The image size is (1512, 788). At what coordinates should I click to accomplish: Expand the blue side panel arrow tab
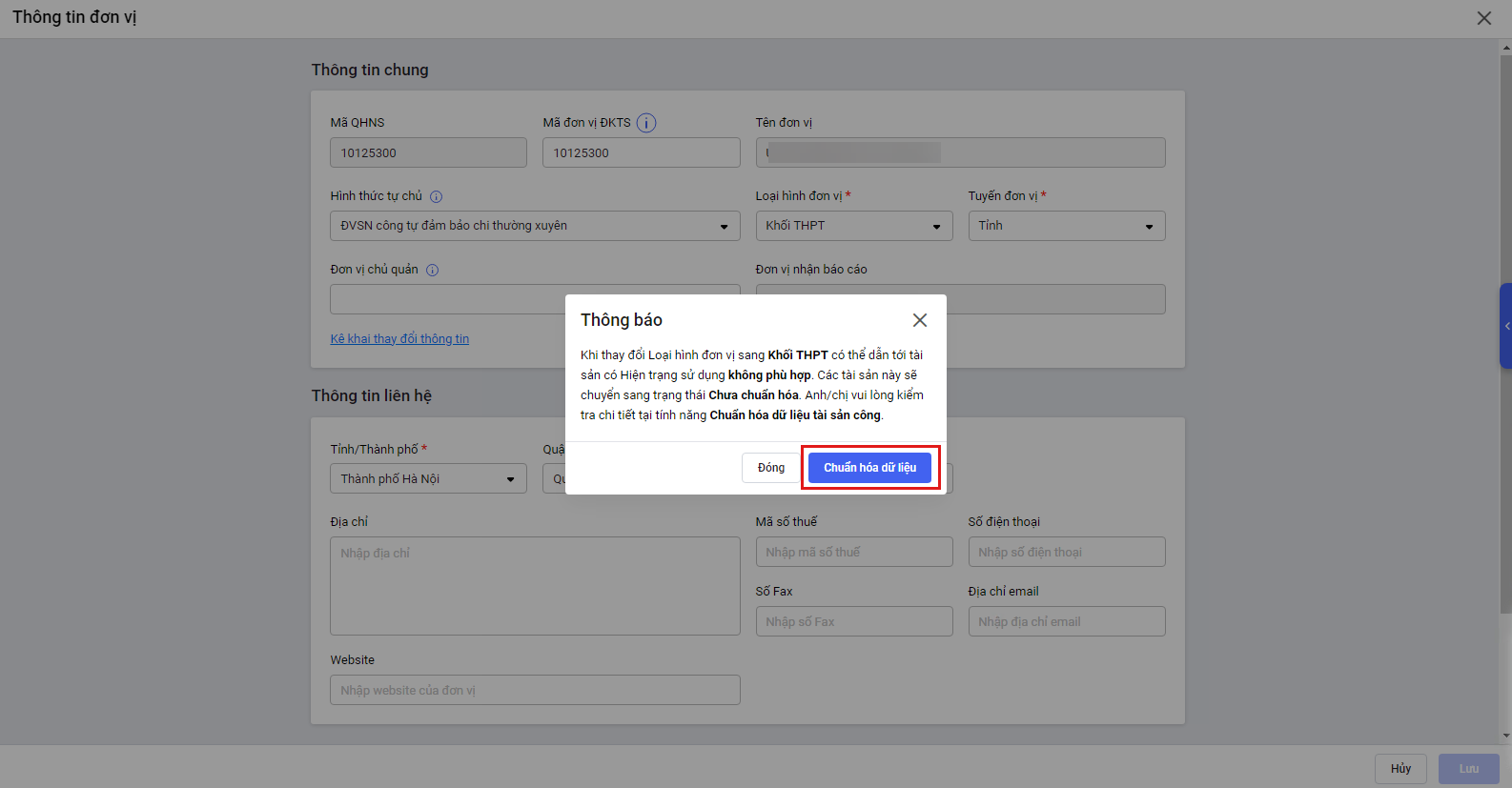pyautogui.click(x=1506, y=326)
